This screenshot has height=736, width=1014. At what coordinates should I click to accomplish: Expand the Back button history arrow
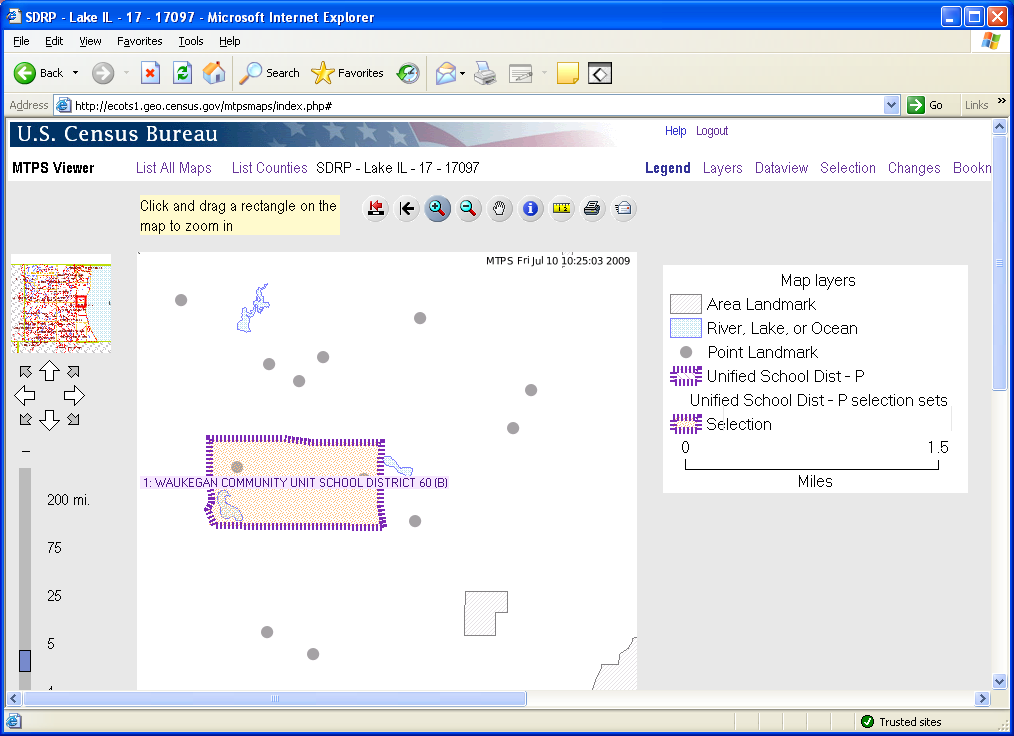pos(73,73)
